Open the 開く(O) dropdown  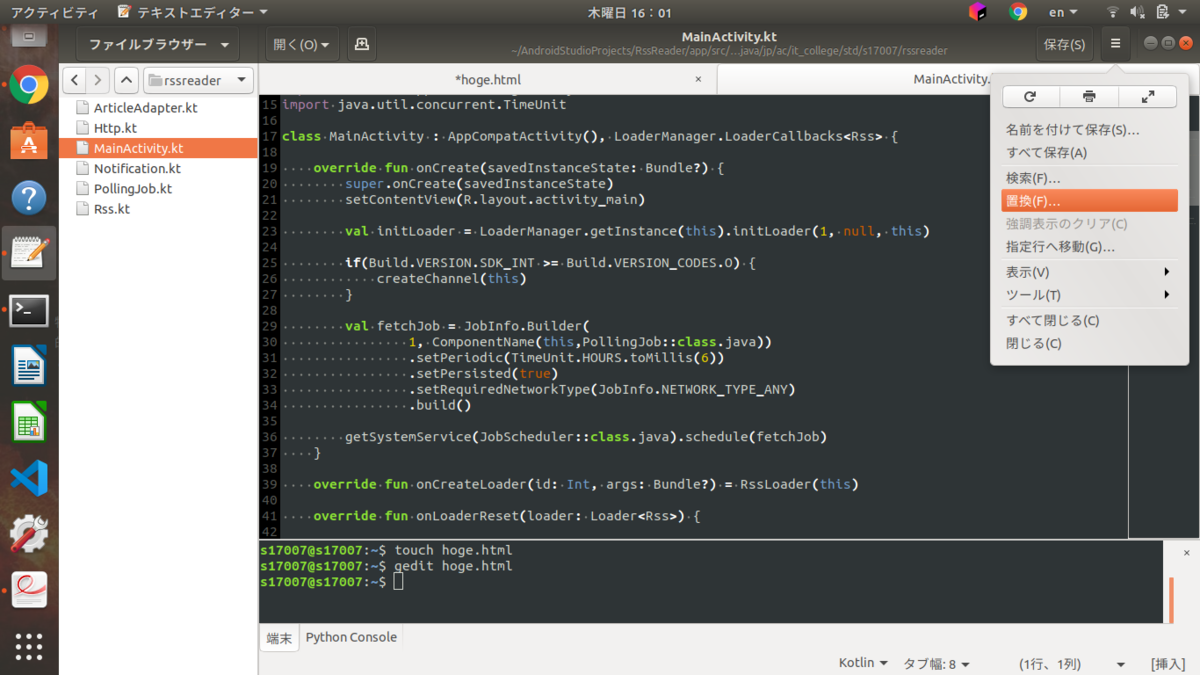[303, 44]
